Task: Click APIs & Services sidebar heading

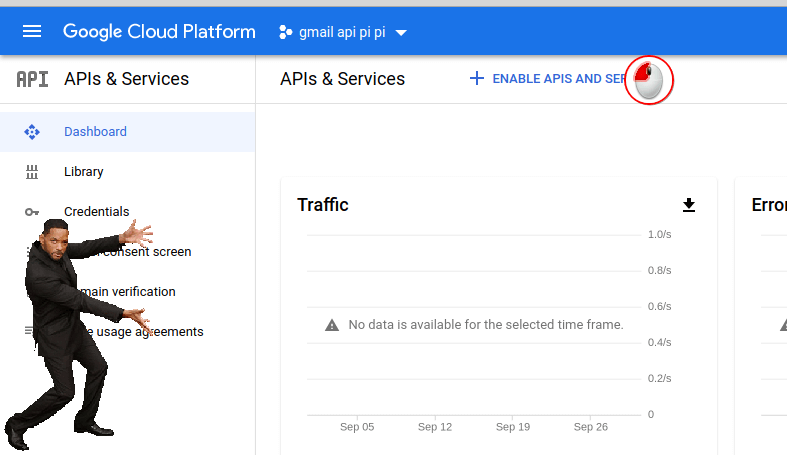Action: coord(126,79)
